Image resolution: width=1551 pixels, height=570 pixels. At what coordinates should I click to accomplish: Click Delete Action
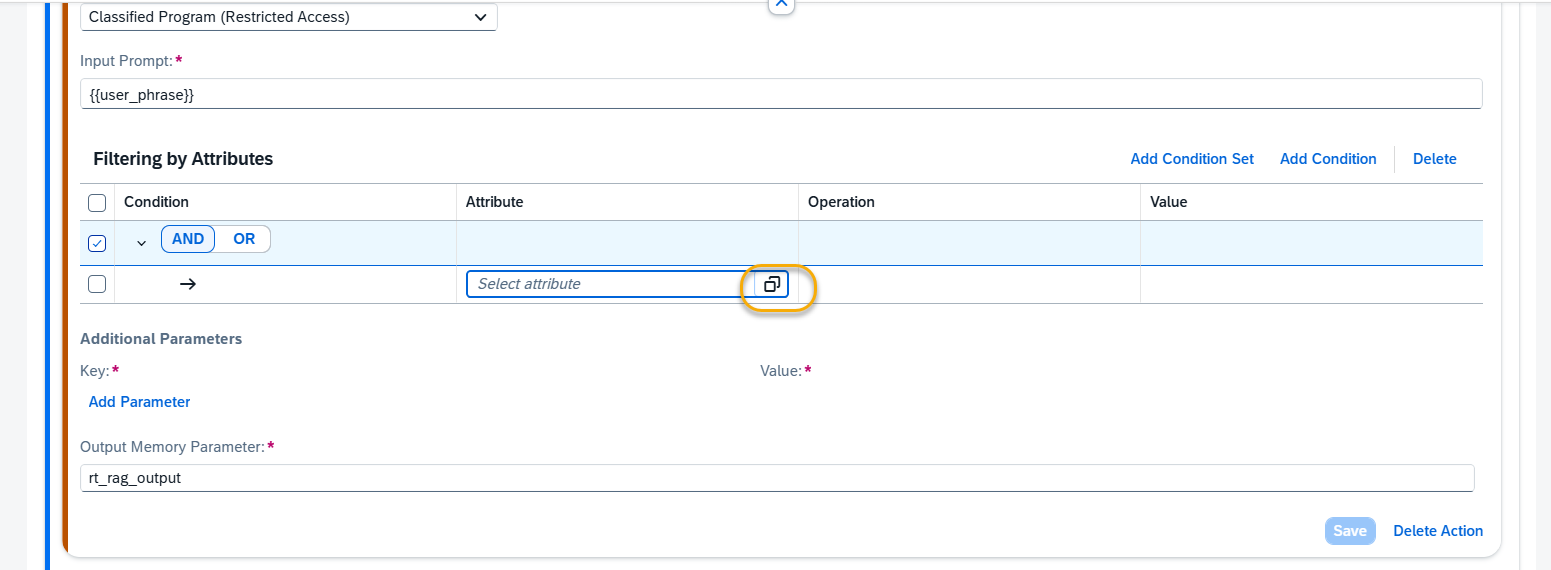(x=1438, y=531)
